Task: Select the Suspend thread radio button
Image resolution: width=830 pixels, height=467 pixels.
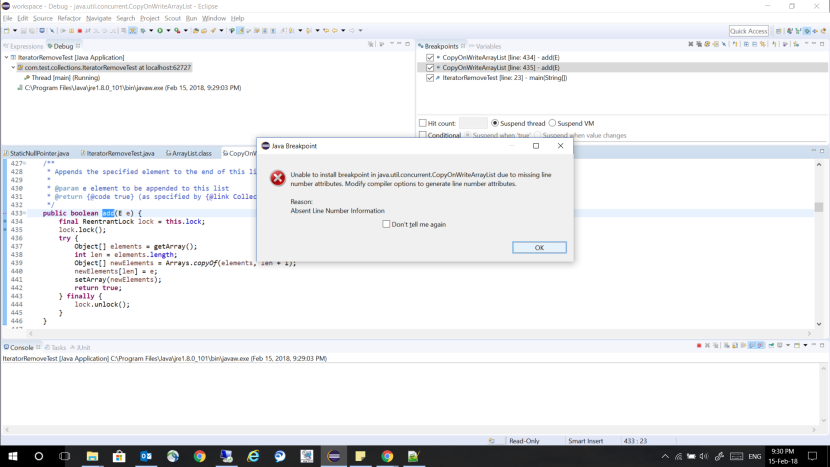Action: coord(495,123)
